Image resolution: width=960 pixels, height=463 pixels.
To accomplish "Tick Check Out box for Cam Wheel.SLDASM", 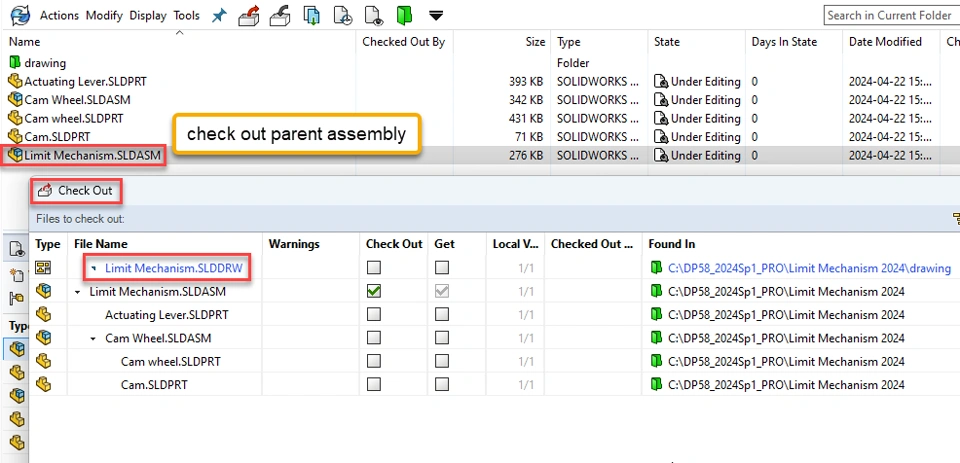I will [373, 337].
